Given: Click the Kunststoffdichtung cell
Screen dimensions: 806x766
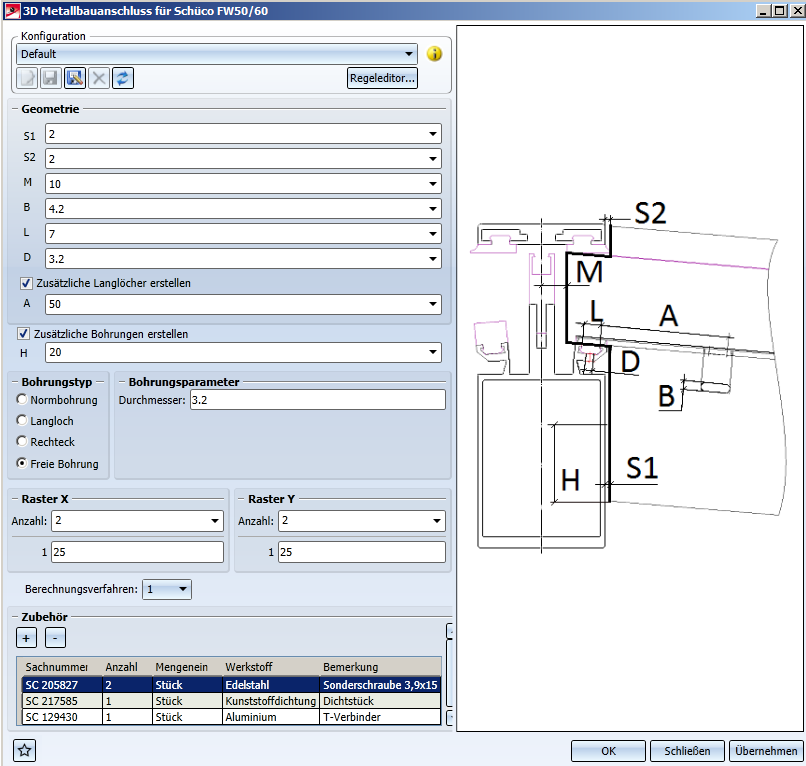Looking at the screenshot, I should [x=271, y=701].
